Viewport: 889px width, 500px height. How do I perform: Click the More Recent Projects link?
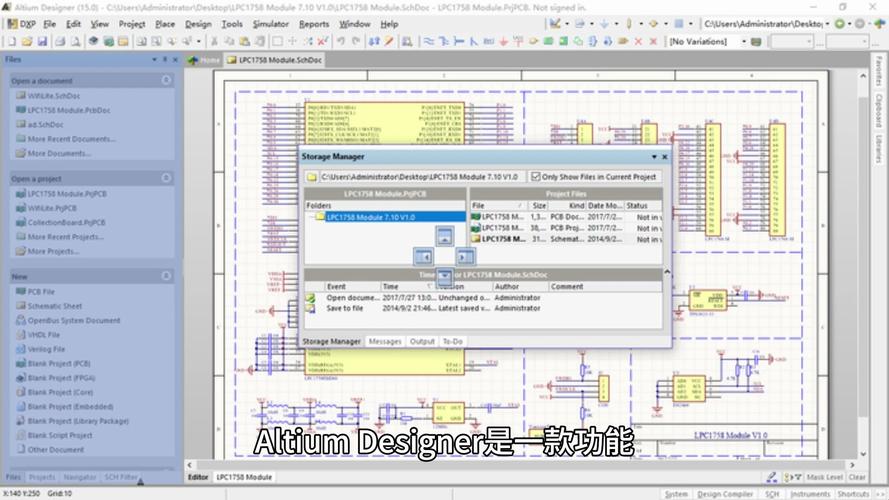65,237
